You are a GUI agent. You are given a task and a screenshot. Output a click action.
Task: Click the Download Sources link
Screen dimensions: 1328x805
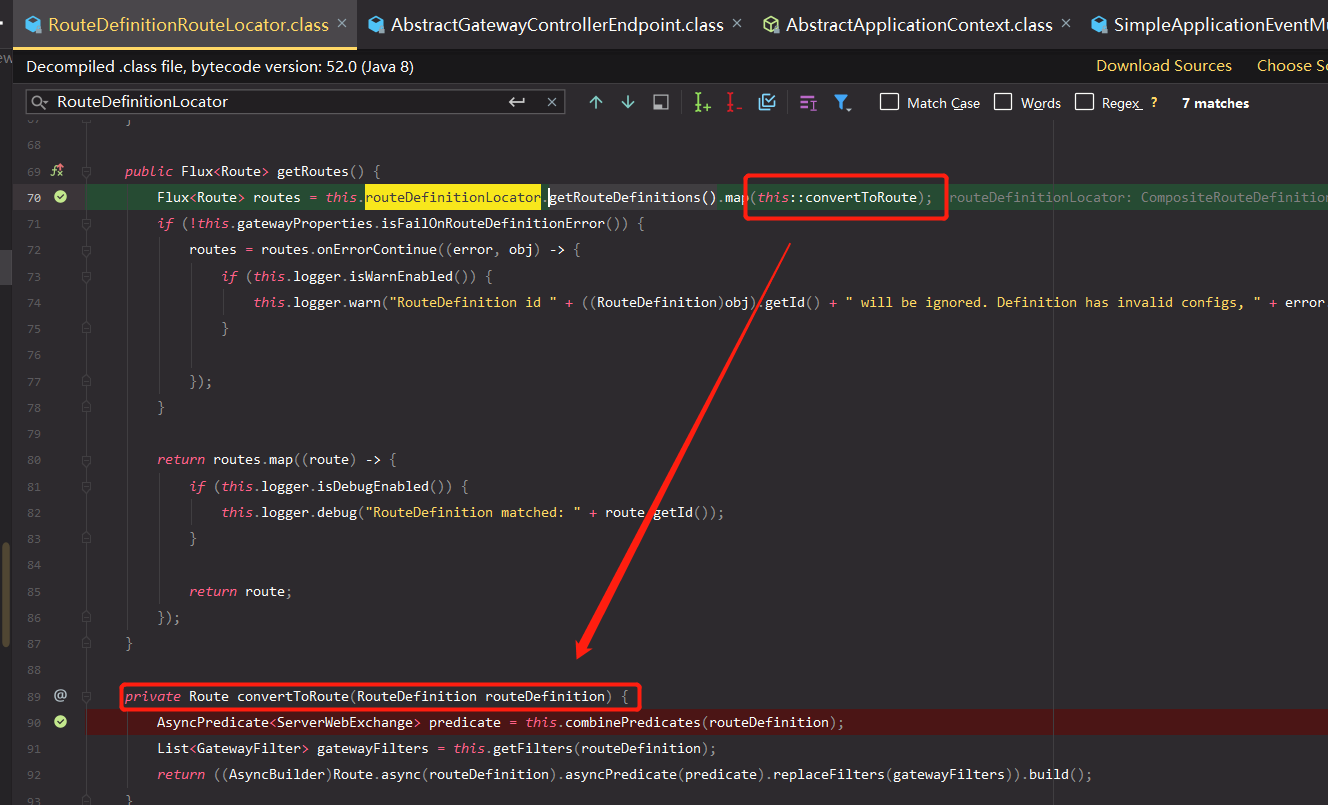pos(1164,66)
